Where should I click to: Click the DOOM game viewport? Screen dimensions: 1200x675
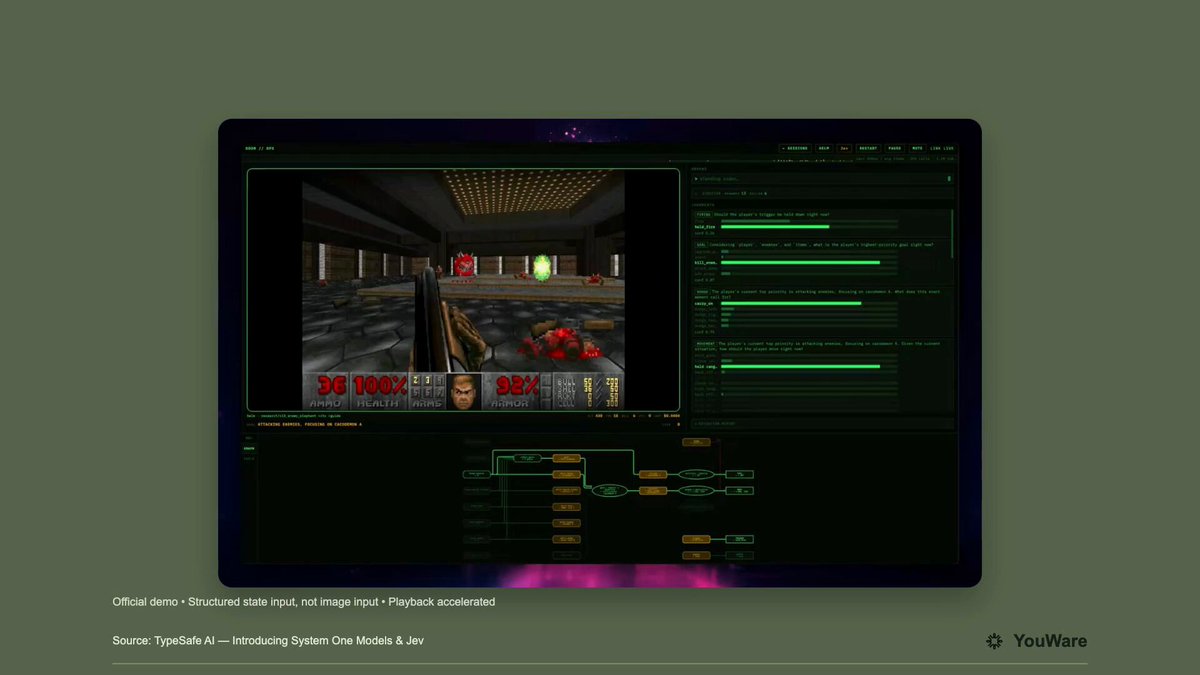463,290
